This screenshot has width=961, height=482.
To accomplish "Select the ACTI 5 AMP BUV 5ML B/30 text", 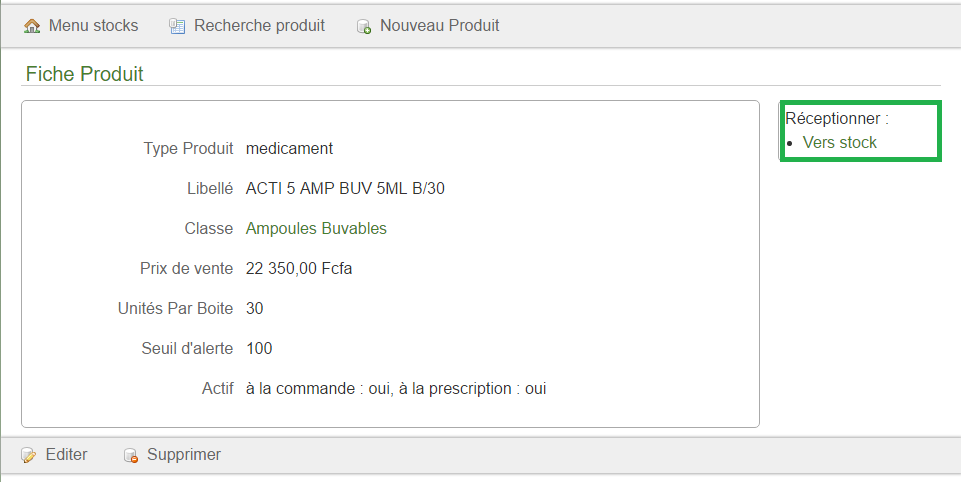I will 345,188.
